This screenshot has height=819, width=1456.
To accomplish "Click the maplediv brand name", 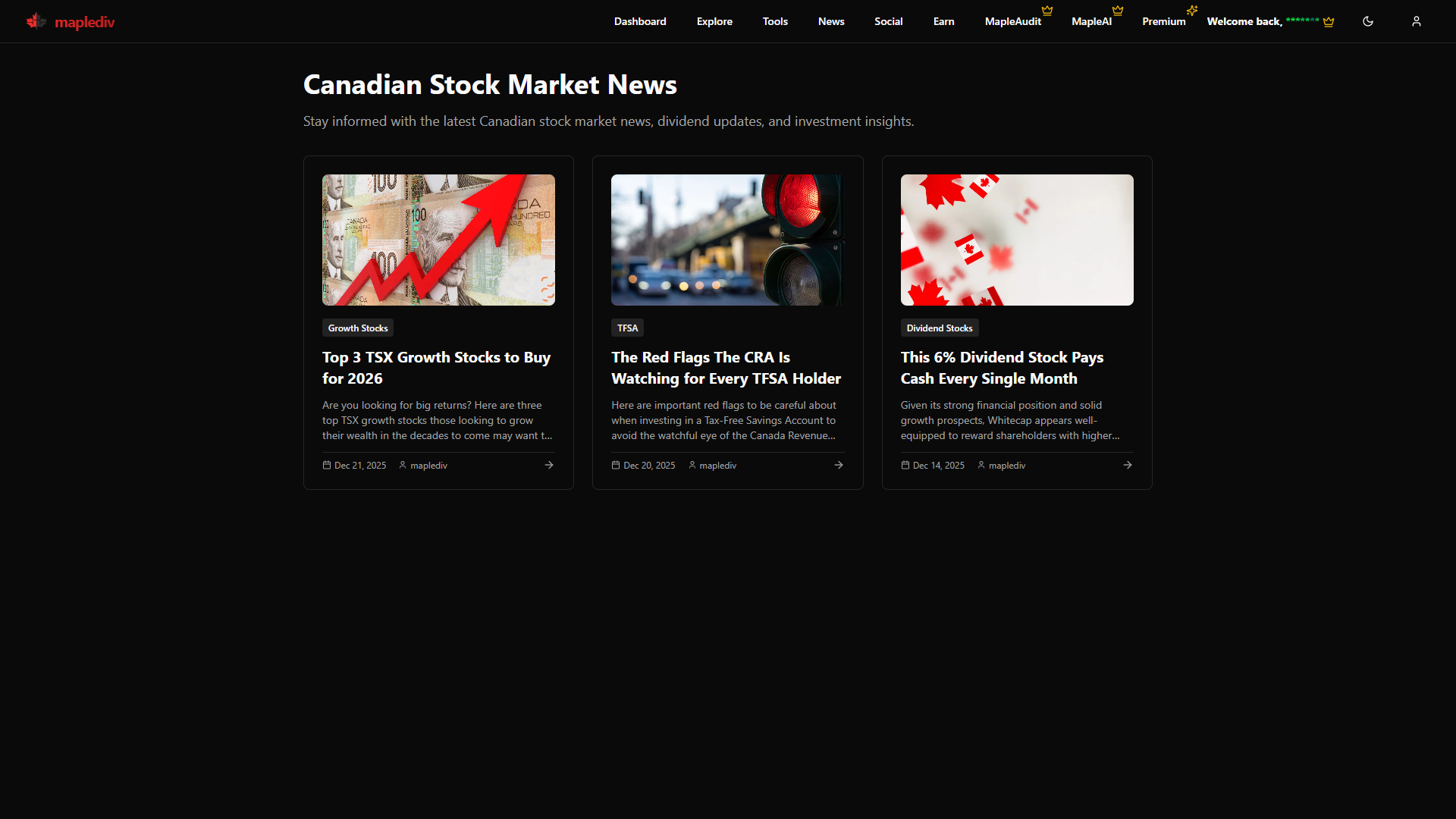I will (x=85, y=22).
